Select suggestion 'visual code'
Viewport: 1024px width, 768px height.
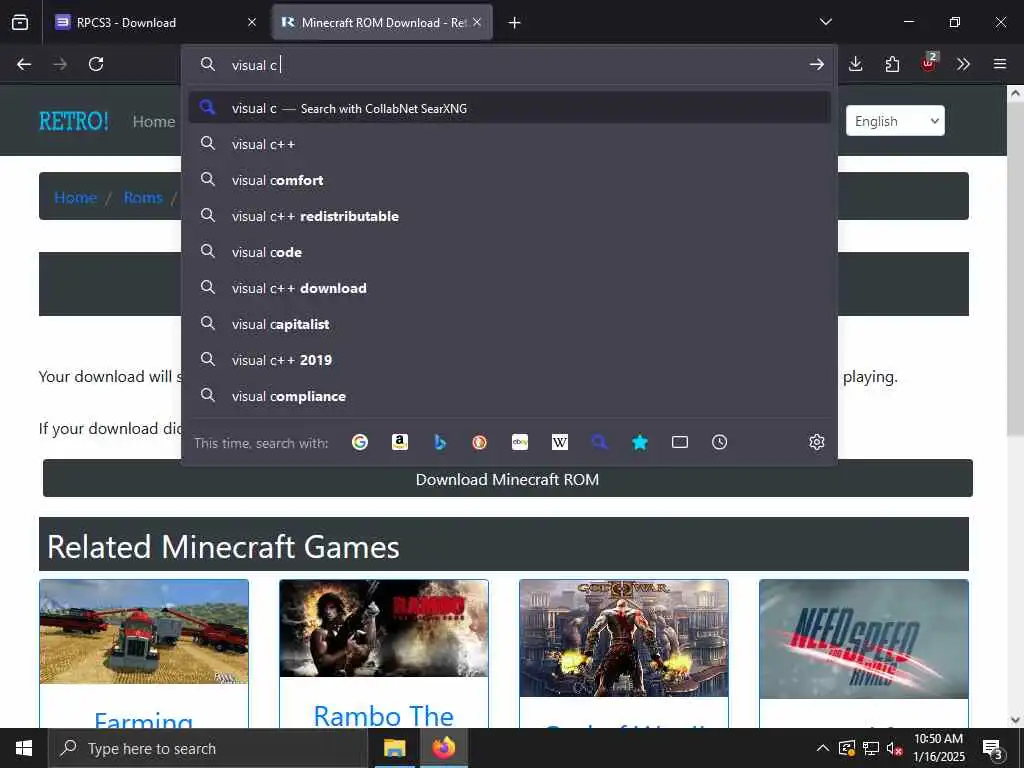[x=509, y=251]
